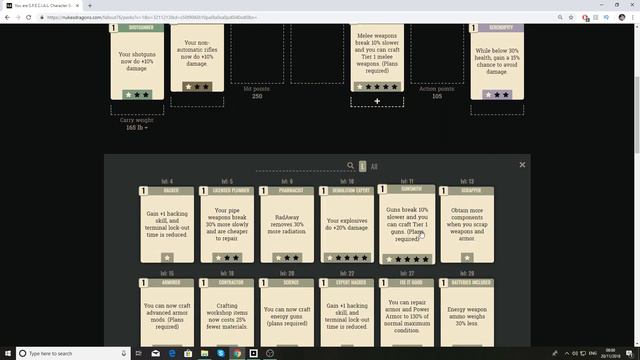Image resolution: width=640 pixels, height=360 pixels.
Task: Pick the Gunsmith perk card
Action: click(x=407, y=224)
